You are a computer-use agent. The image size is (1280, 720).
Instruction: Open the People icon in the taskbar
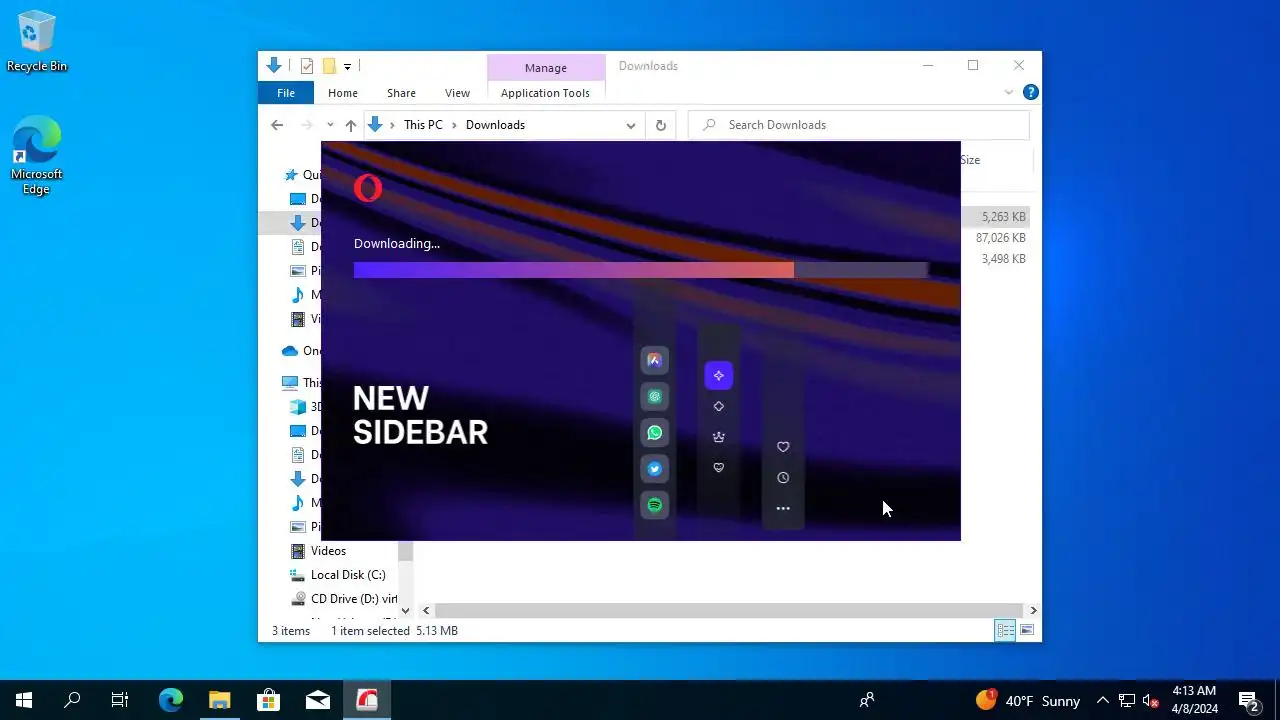[x=867, y=700]
